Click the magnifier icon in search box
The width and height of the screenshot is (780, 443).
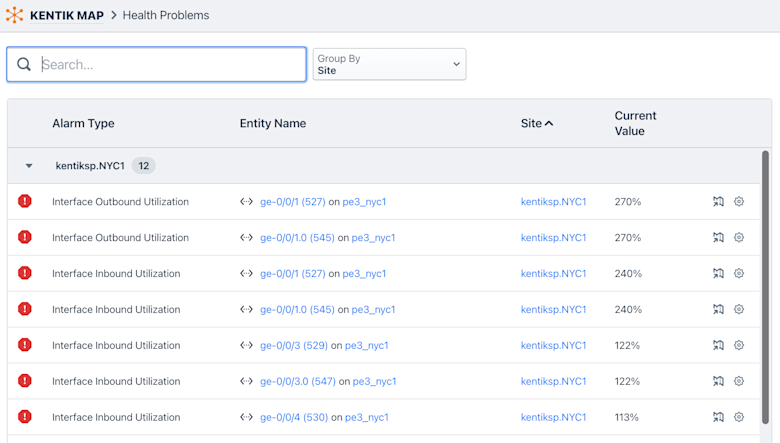[x=24, y=65]
